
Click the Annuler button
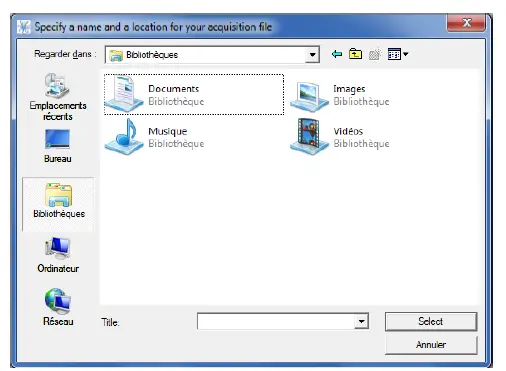coord(431,345)
